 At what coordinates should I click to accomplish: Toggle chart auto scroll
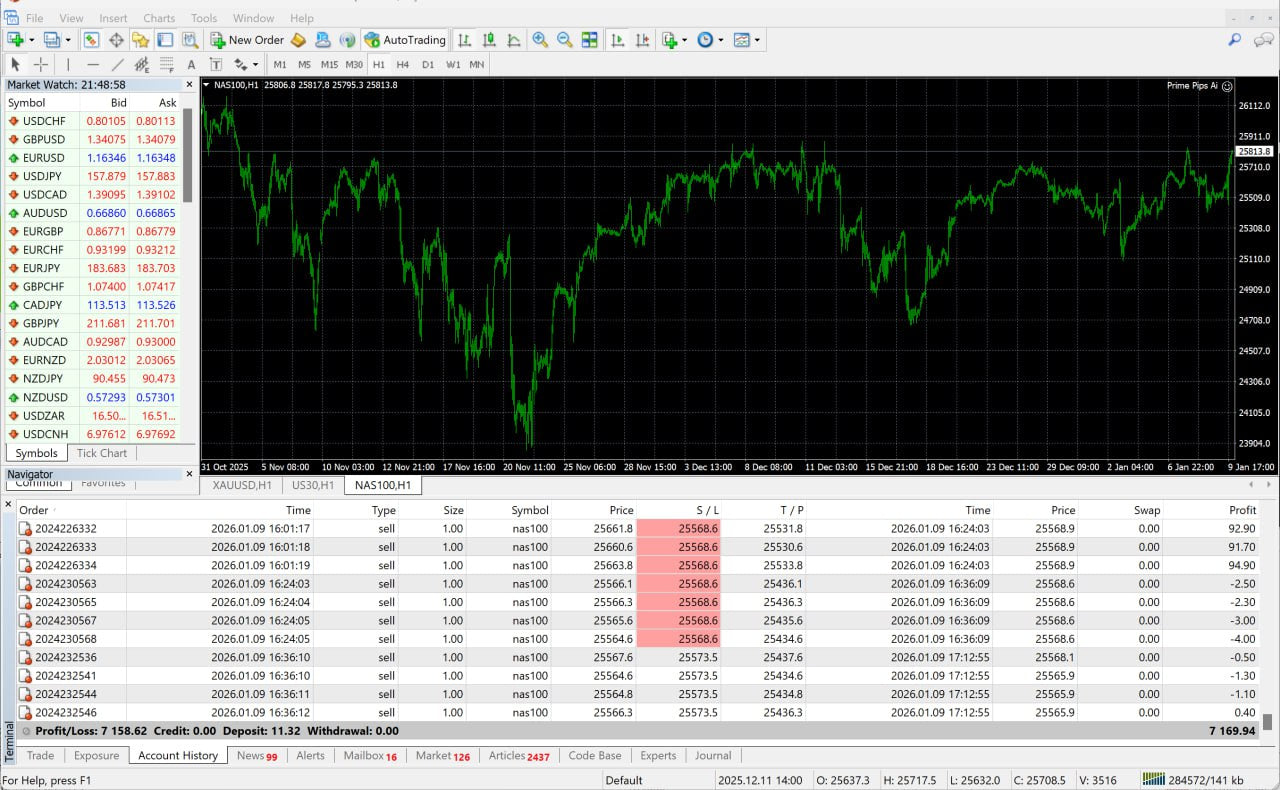(x=617, y=40)
